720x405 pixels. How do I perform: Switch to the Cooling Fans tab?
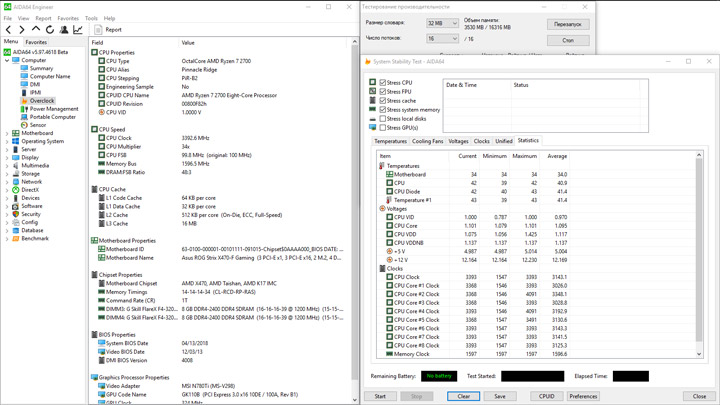click(x=427, y=141)
